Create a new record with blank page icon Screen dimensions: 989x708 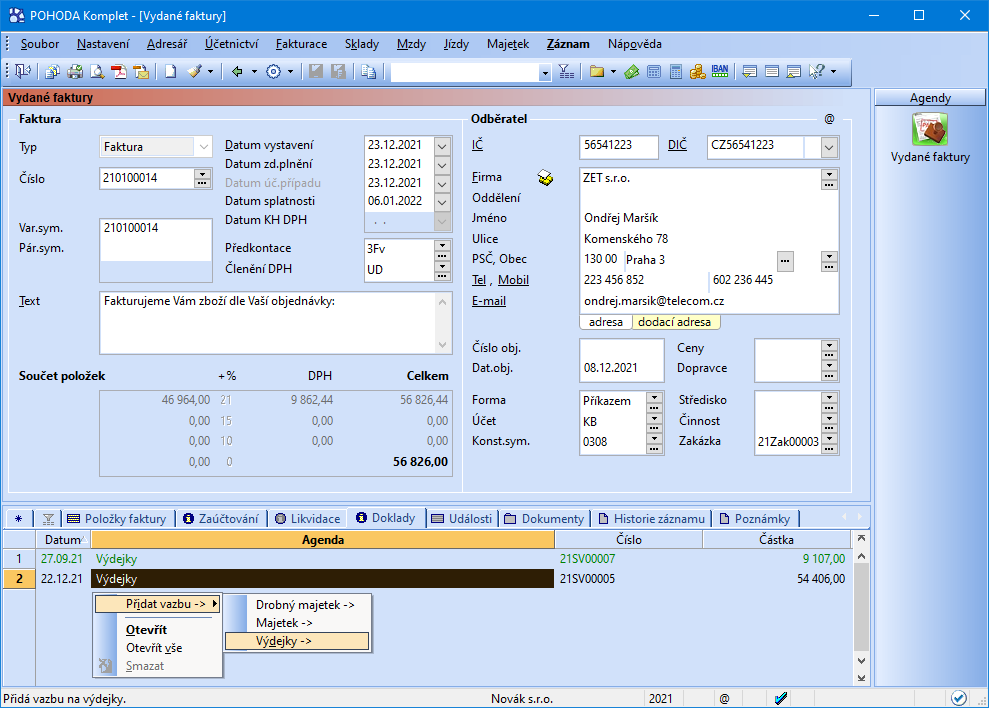pos(170,71)
